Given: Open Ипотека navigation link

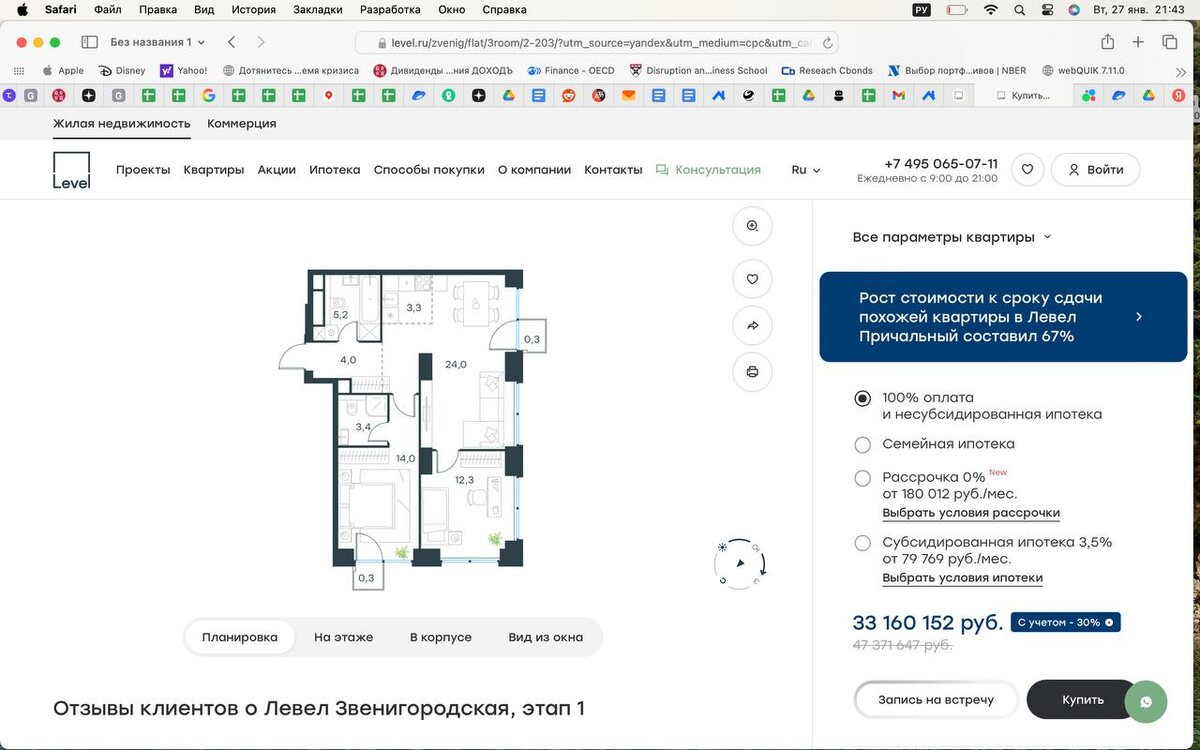Looking at the screenshot, I should tap(335, 170).
